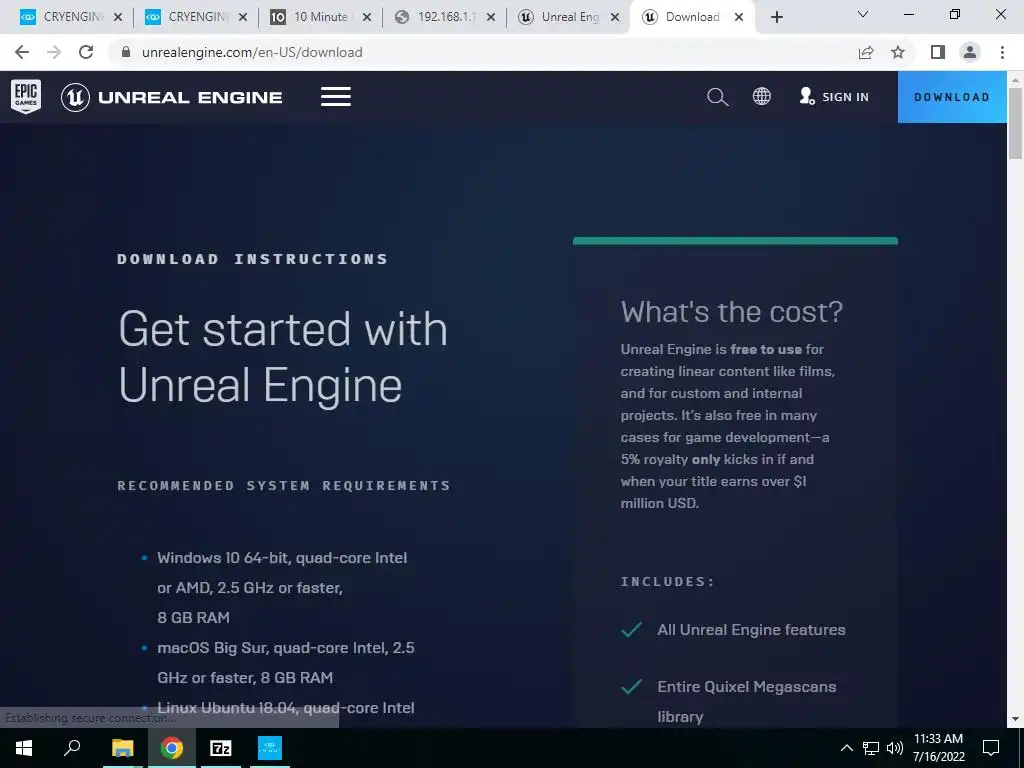Open 7-Zip from taskbar

click(x=220, y=748)
